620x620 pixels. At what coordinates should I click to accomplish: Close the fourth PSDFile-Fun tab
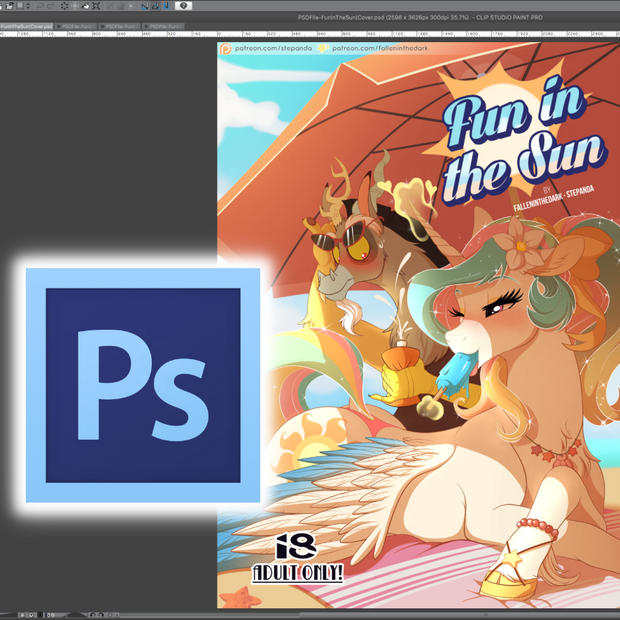tap(146, 26)
